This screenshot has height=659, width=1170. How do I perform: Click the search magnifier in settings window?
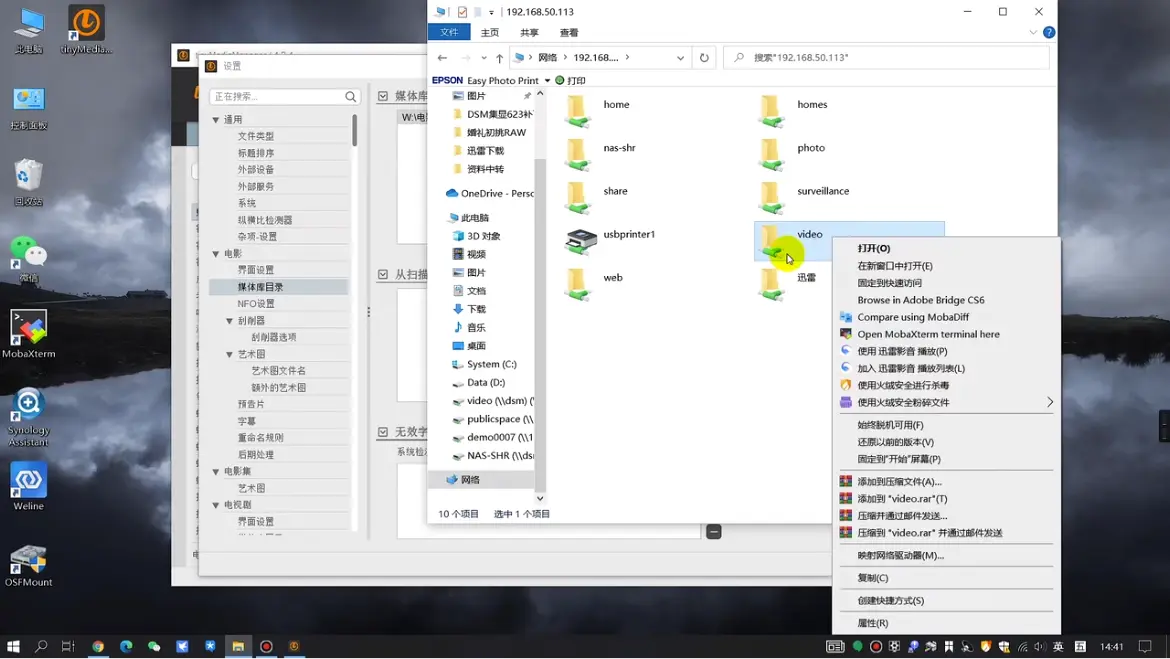coord(350,97)
